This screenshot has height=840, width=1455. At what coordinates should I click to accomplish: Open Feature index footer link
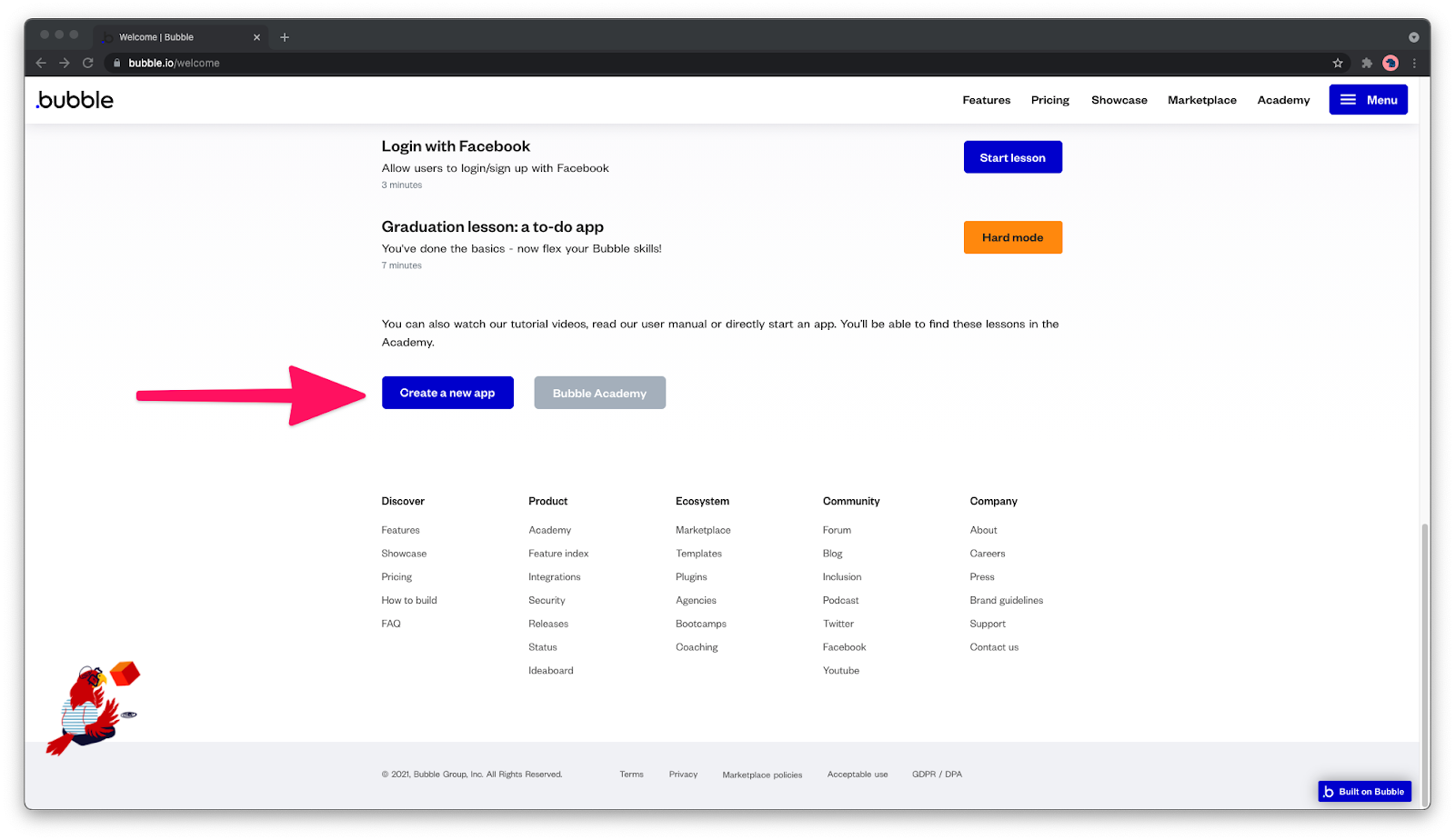click(558, 554)
